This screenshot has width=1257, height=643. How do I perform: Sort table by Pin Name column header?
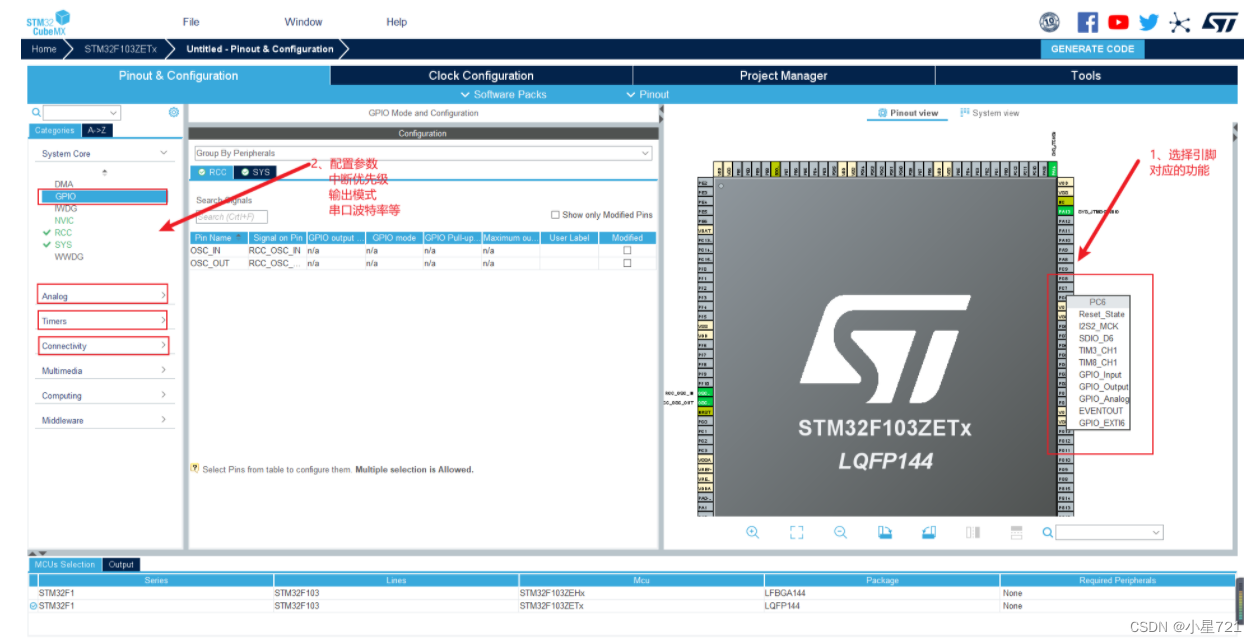pos(218,238)
